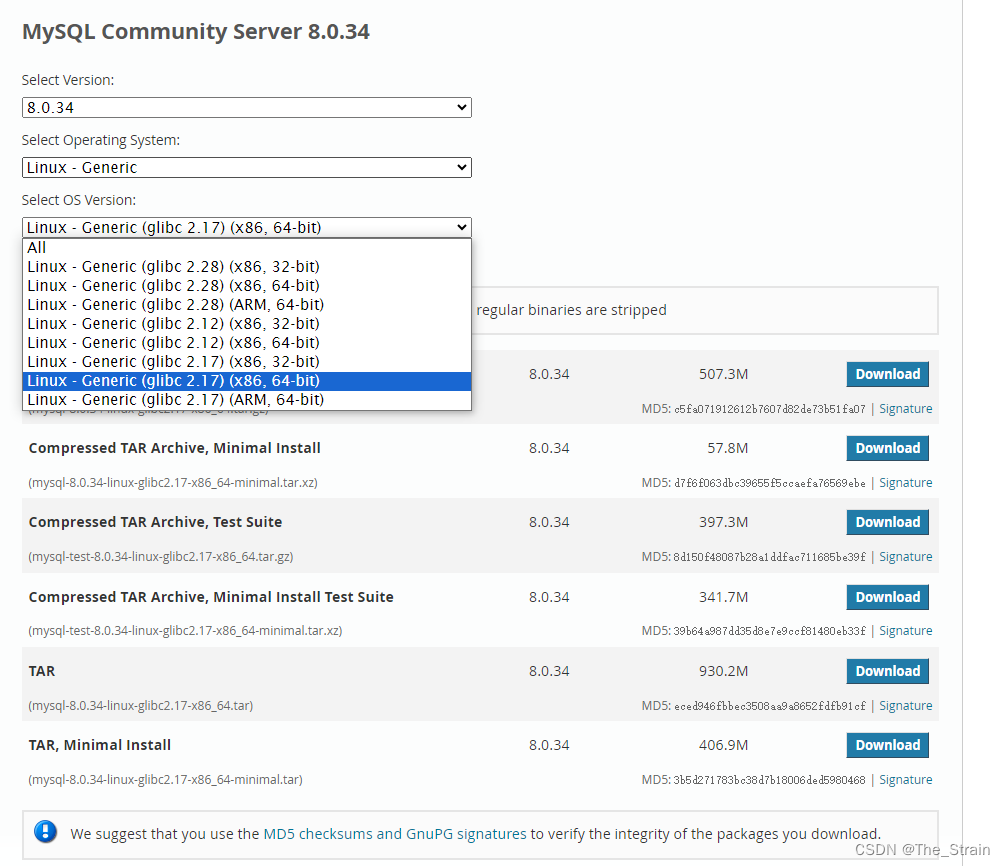1005x866 pixels.
Task: Open Signature link for 406.9M TAR
Action: tap(906, 780)
